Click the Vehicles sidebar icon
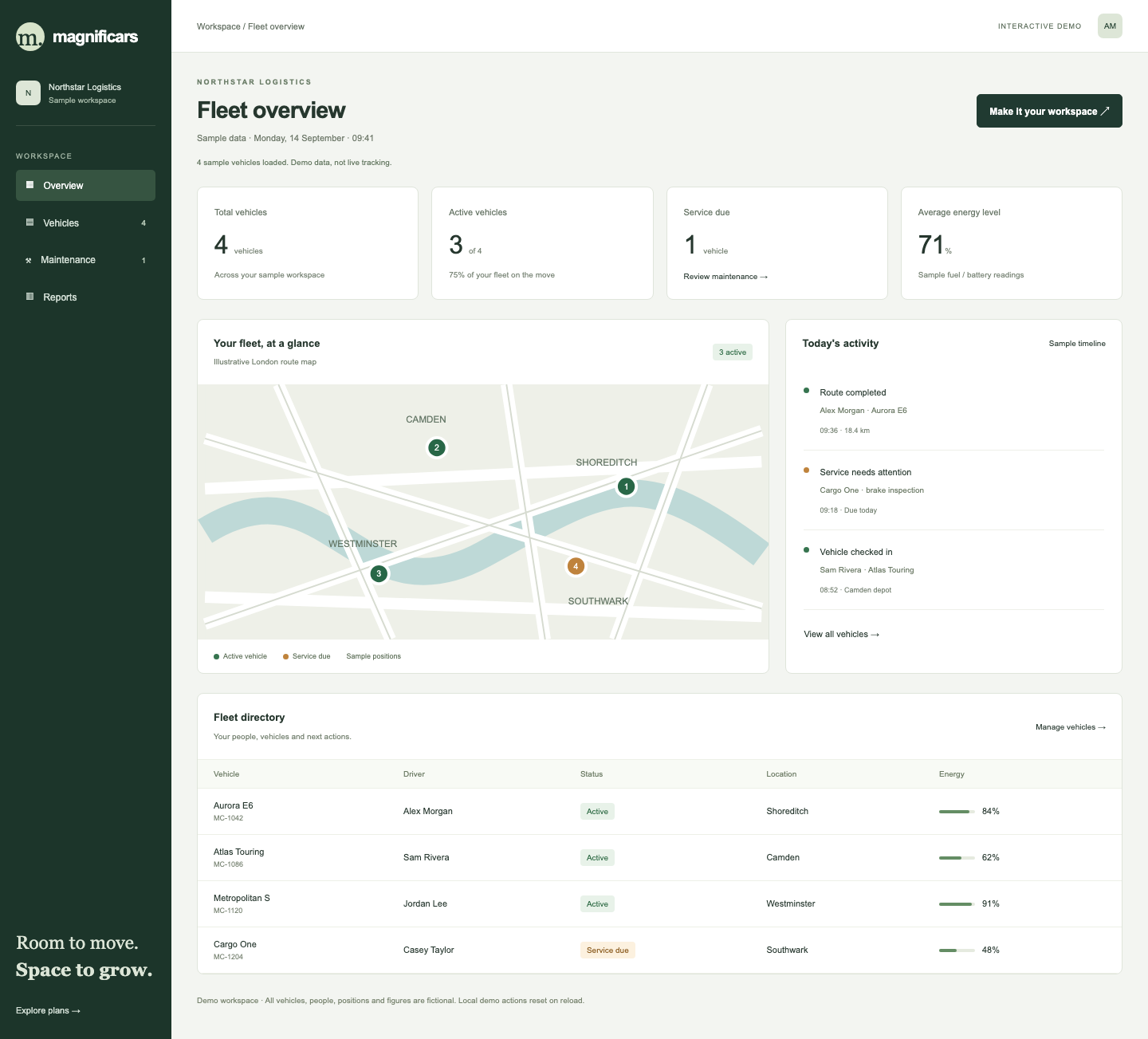The width and height of the screenshot is (1148, 1039). click(x=29, y=222)
